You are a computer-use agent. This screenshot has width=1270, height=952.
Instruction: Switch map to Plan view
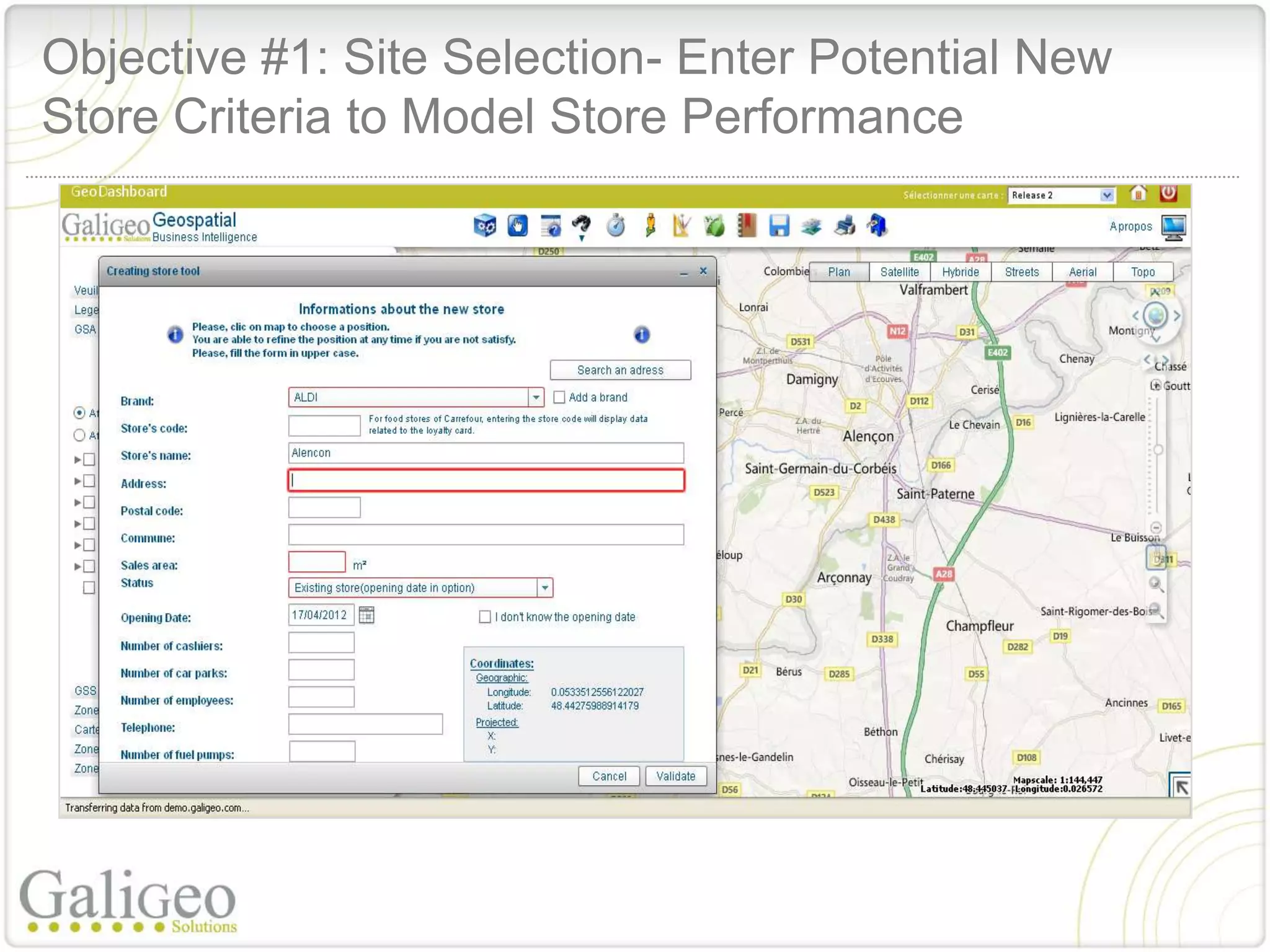pyautogui.click(x=839, y=271)
